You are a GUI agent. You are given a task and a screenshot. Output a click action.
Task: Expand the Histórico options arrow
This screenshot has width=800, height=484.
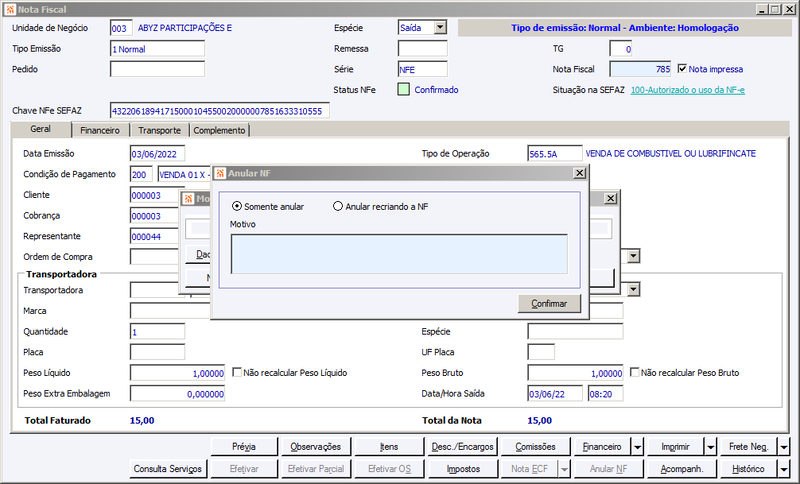[784, 468]
